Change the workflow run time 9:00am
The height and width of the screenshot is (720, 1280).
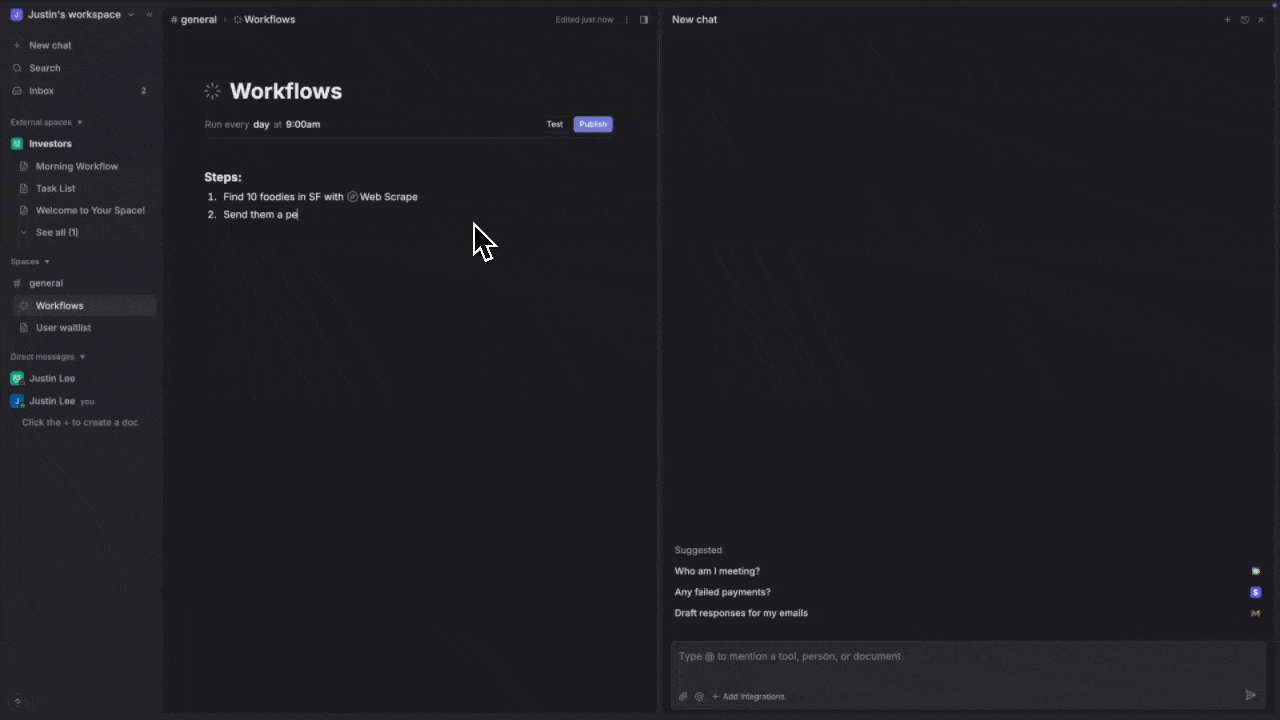[x=303, y=125]
